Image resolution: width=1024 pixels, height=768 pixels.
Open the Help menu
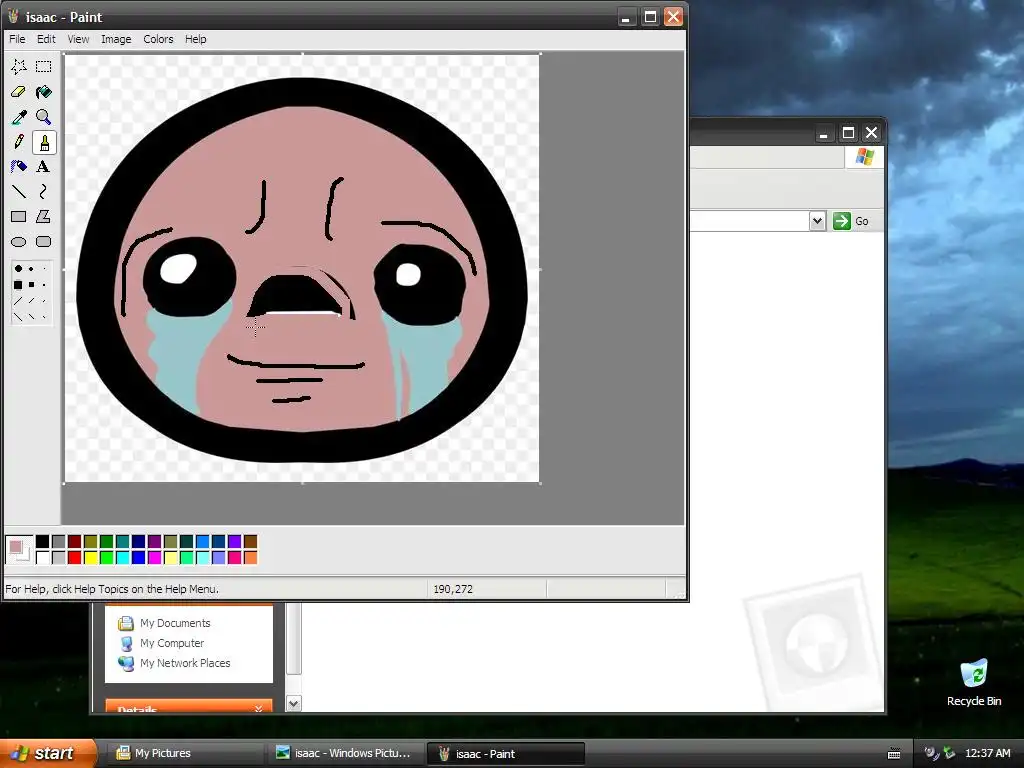(195, 39)
